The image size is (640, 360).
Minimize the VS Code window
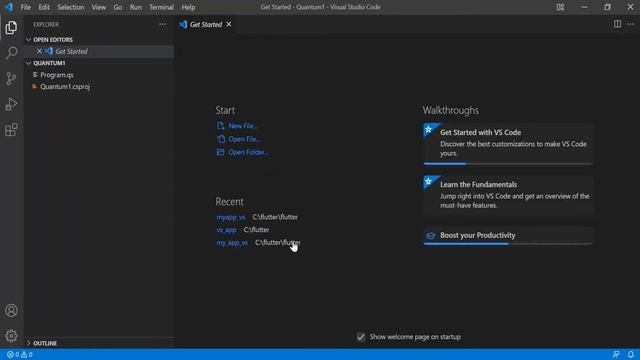point(584,7)
